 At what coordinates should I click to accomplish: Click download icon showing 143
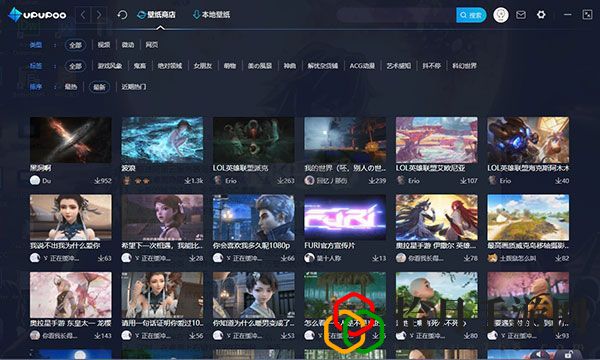click(x=97, y=336)
